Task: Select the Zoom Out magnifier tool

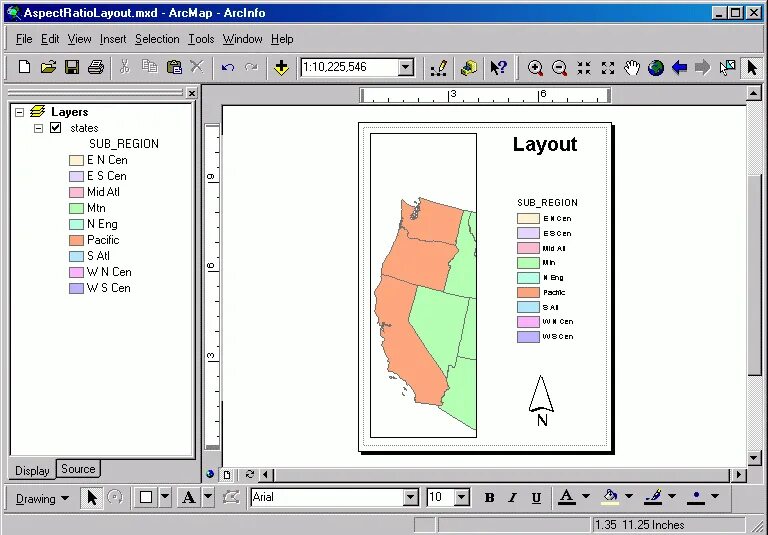Action: tap(559, 68)
